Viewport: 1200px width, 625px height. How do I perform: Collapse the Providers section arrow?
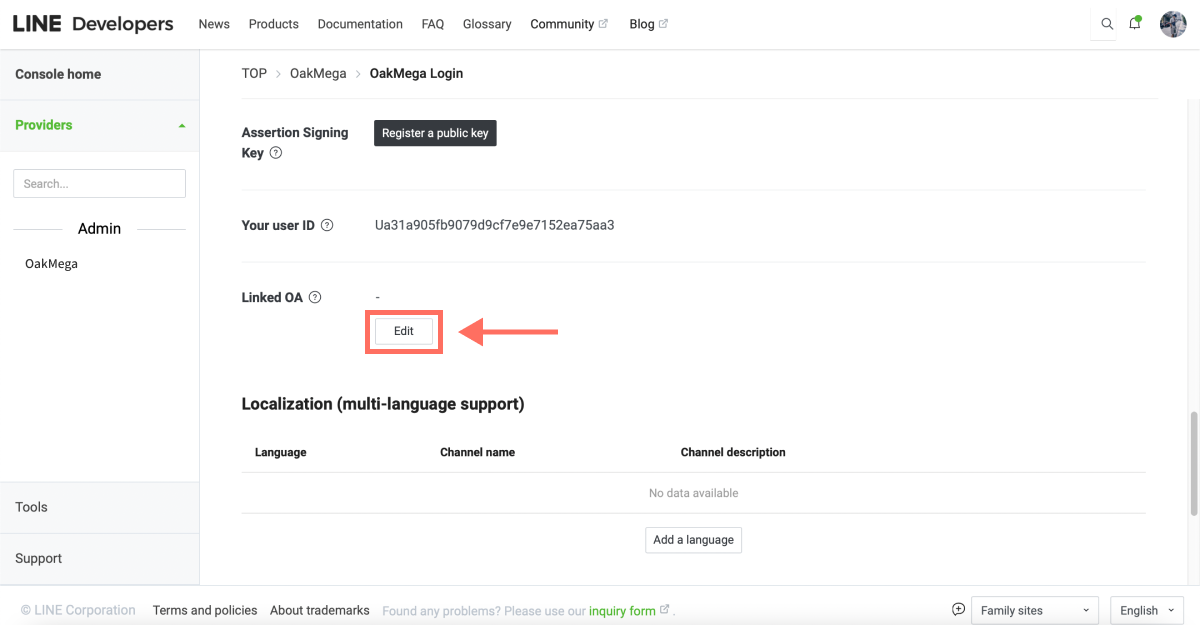pyautogui.click(x=181, y=125)
